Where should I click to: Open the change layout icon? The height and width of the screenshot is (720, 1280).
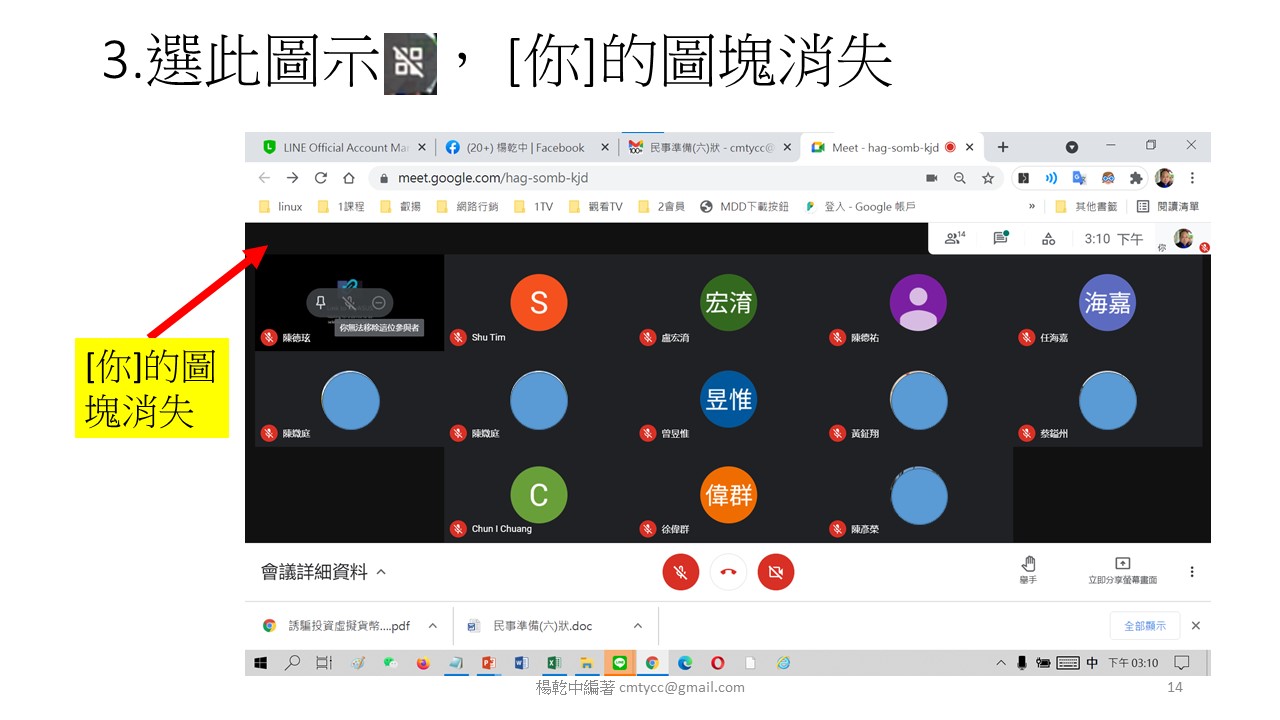[x=1048, y=238]
